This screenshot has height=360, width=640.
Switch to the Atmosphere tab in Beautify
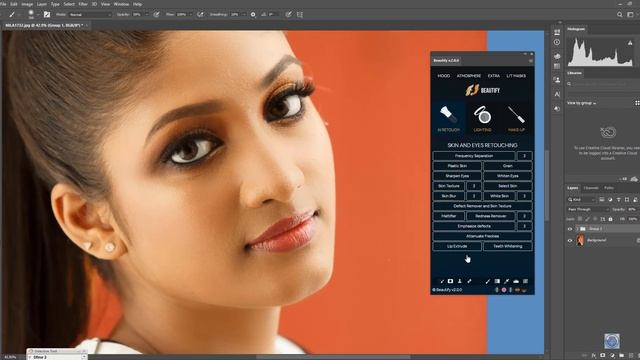(469, 76)
